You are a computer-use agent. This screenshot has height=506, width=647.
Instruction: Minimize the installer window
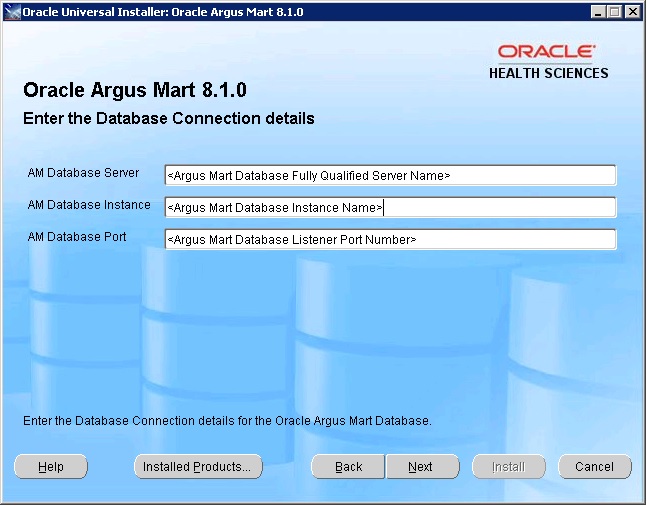[597, 12]
